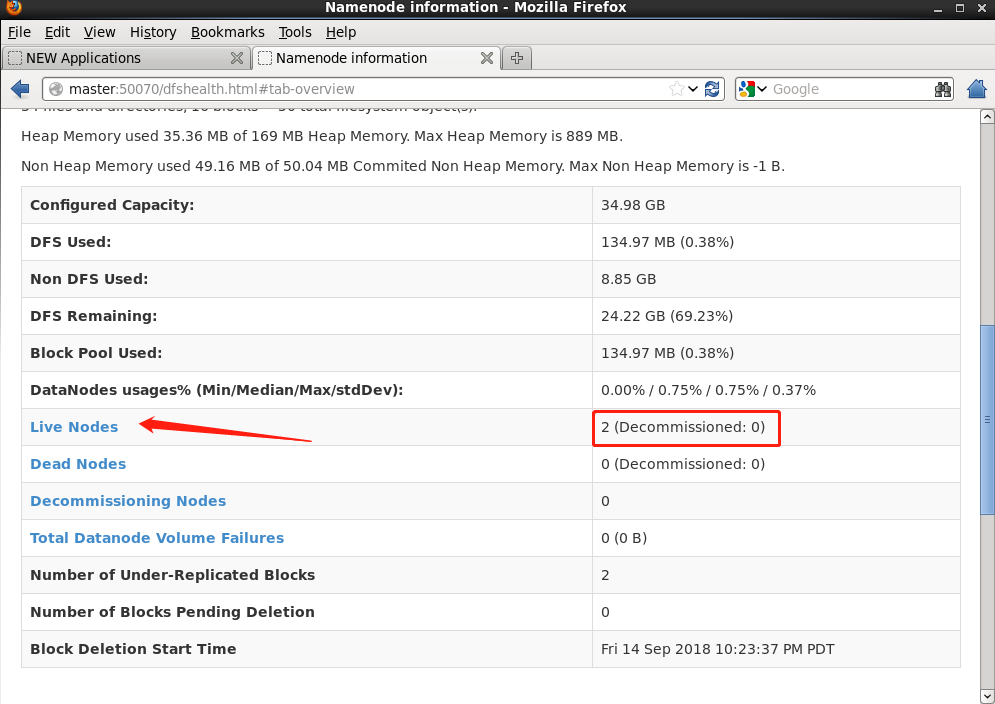Bookmark this page with star icon

[676, 89]
